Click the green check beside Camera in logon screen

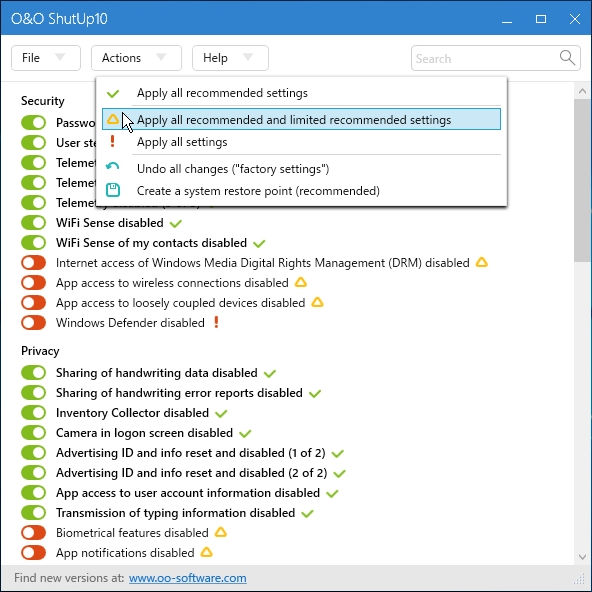point(245,434)
